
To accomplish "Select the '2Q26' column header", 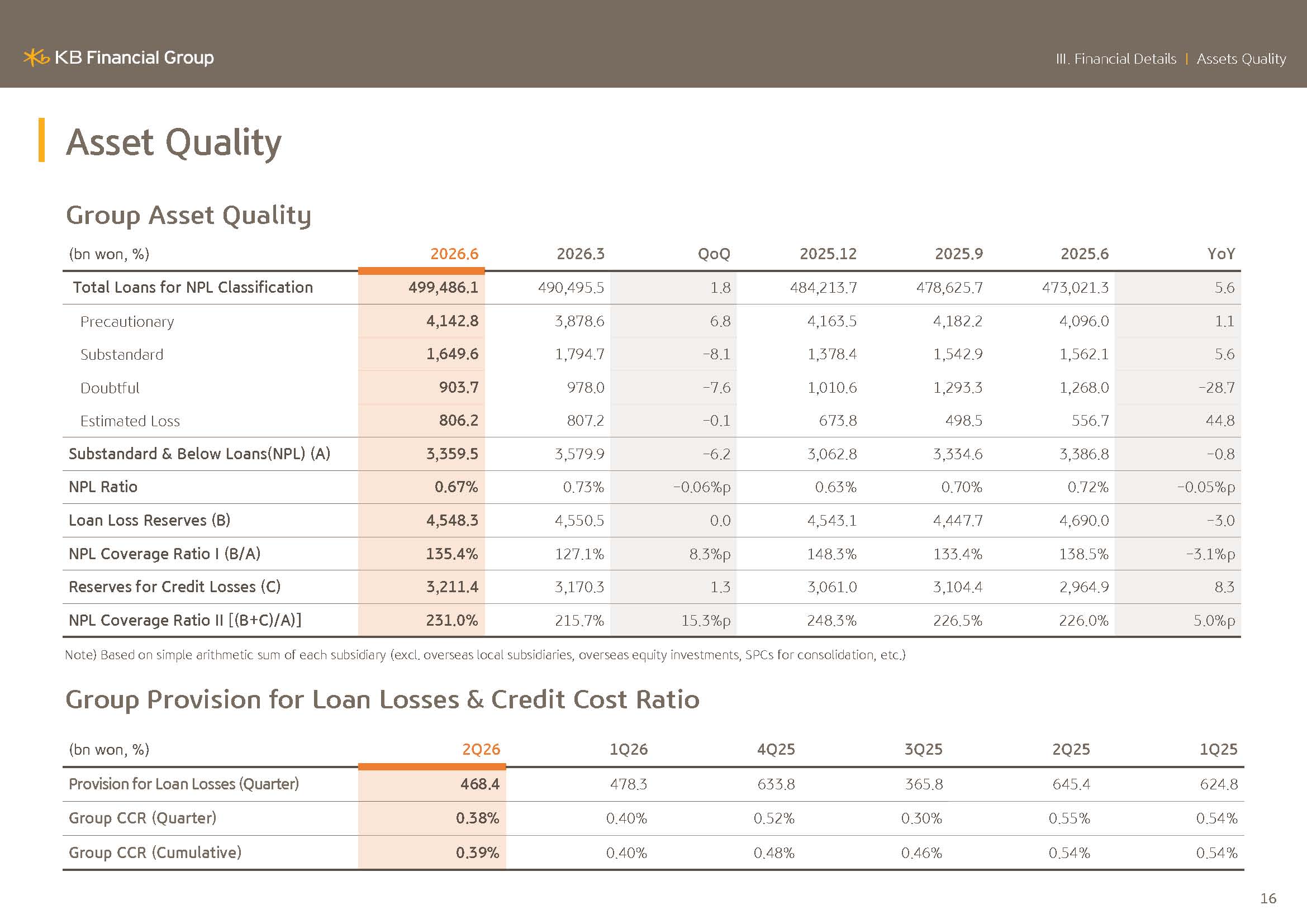I will click(x=481, y=749).
